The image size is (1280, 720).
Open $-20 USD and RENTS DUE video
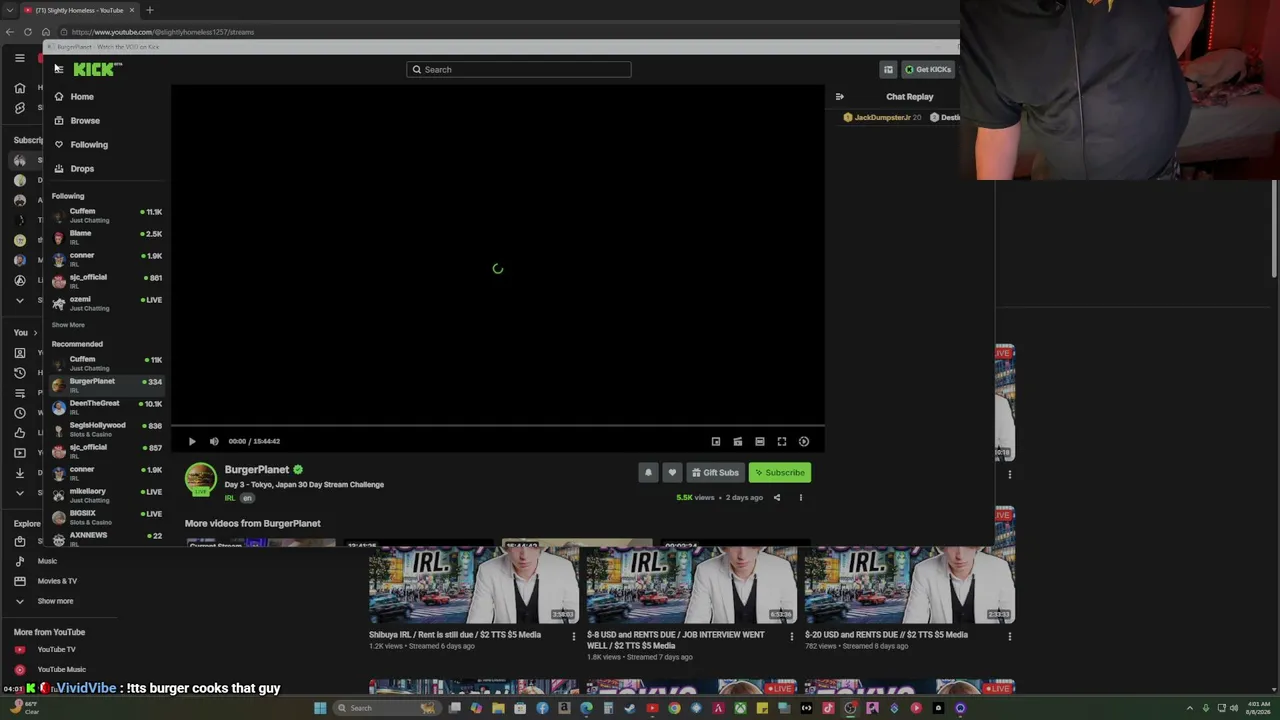coord(886,635)
